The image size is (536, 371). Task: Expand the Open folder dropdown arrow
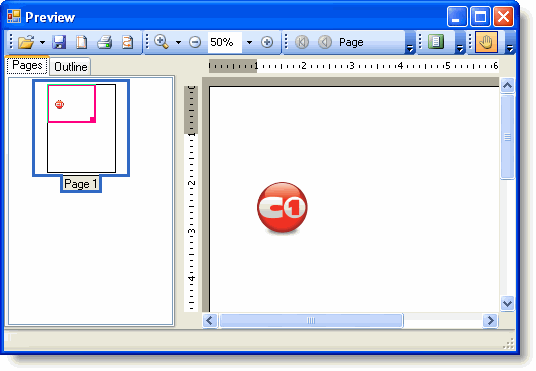[x=42, y=43]
